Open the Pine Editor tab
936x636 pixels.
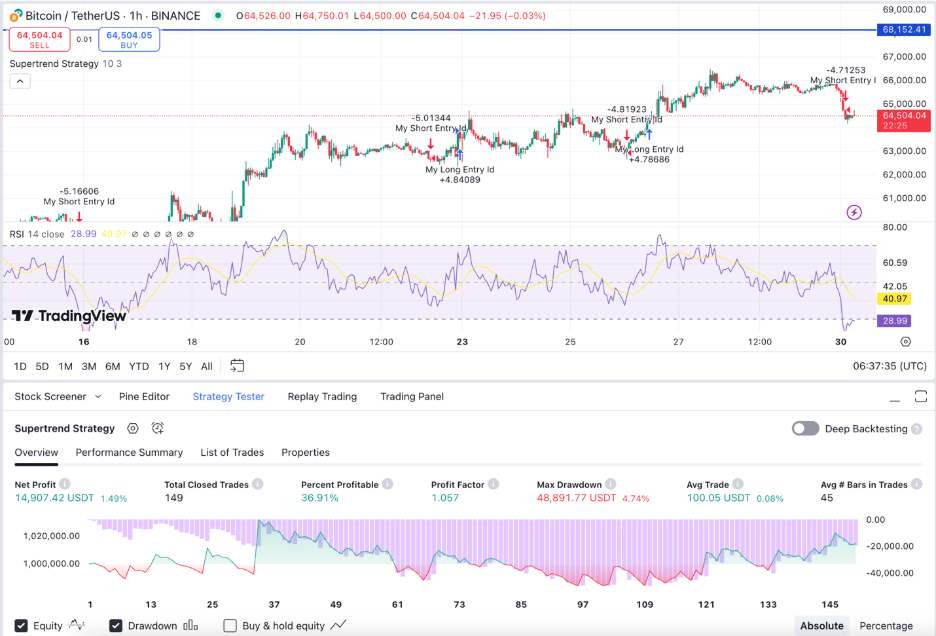click(144, 396)
